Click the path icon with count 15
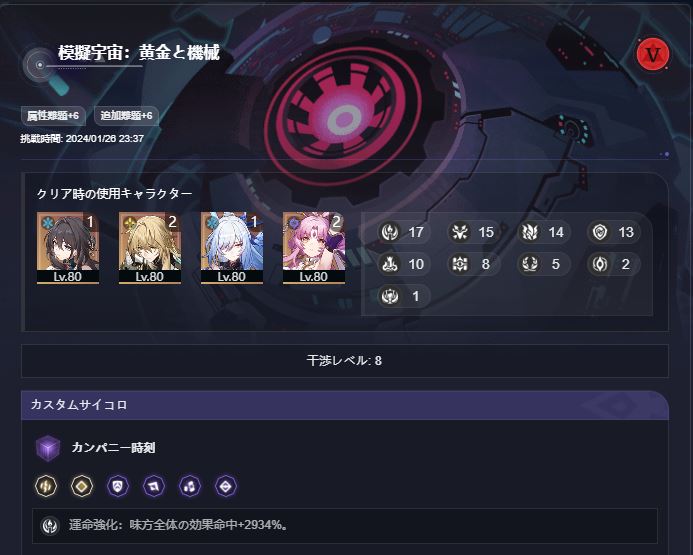The height and width of the screenshot is (555, 693). (460, 232)
